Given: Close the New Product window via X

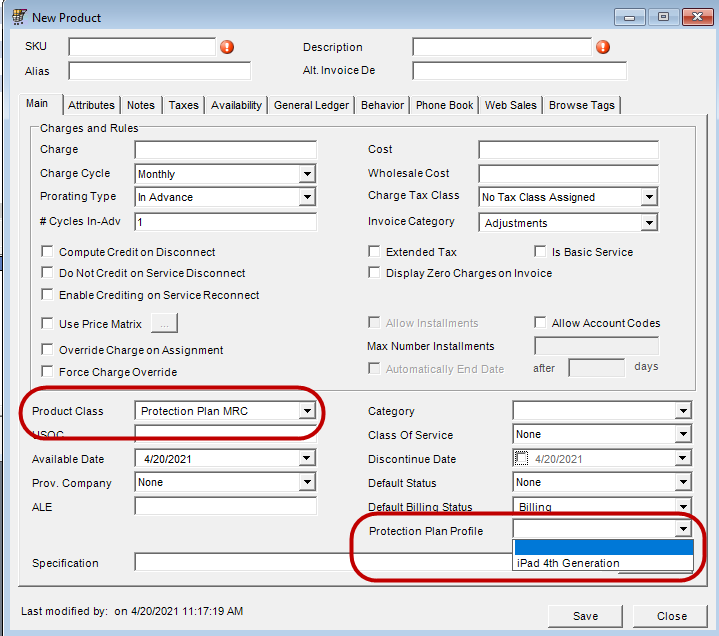Looking at the screenshot, I should coord(697,17).
